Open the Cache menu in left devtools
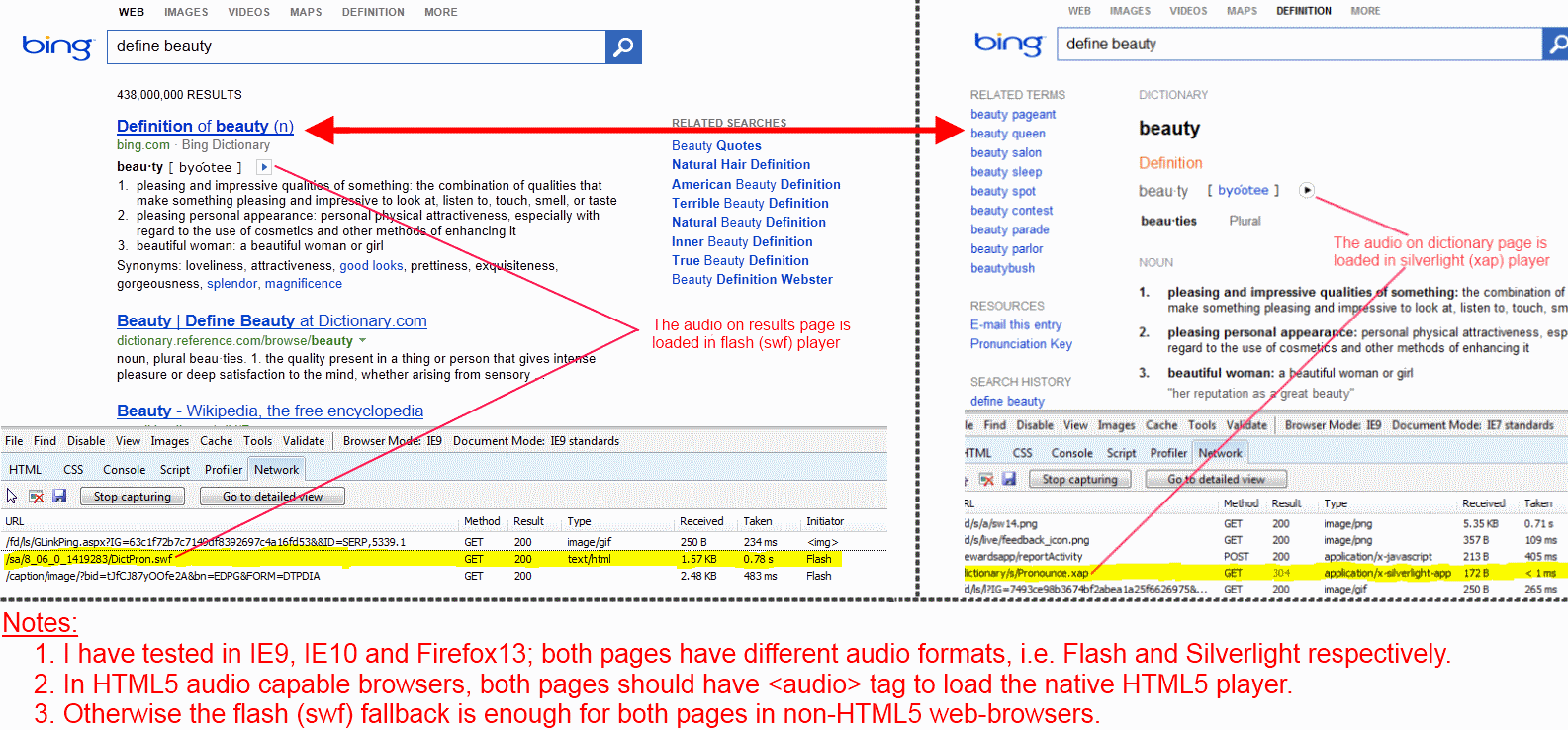This screenshot has width=1568, height=730. coord(216,441)
